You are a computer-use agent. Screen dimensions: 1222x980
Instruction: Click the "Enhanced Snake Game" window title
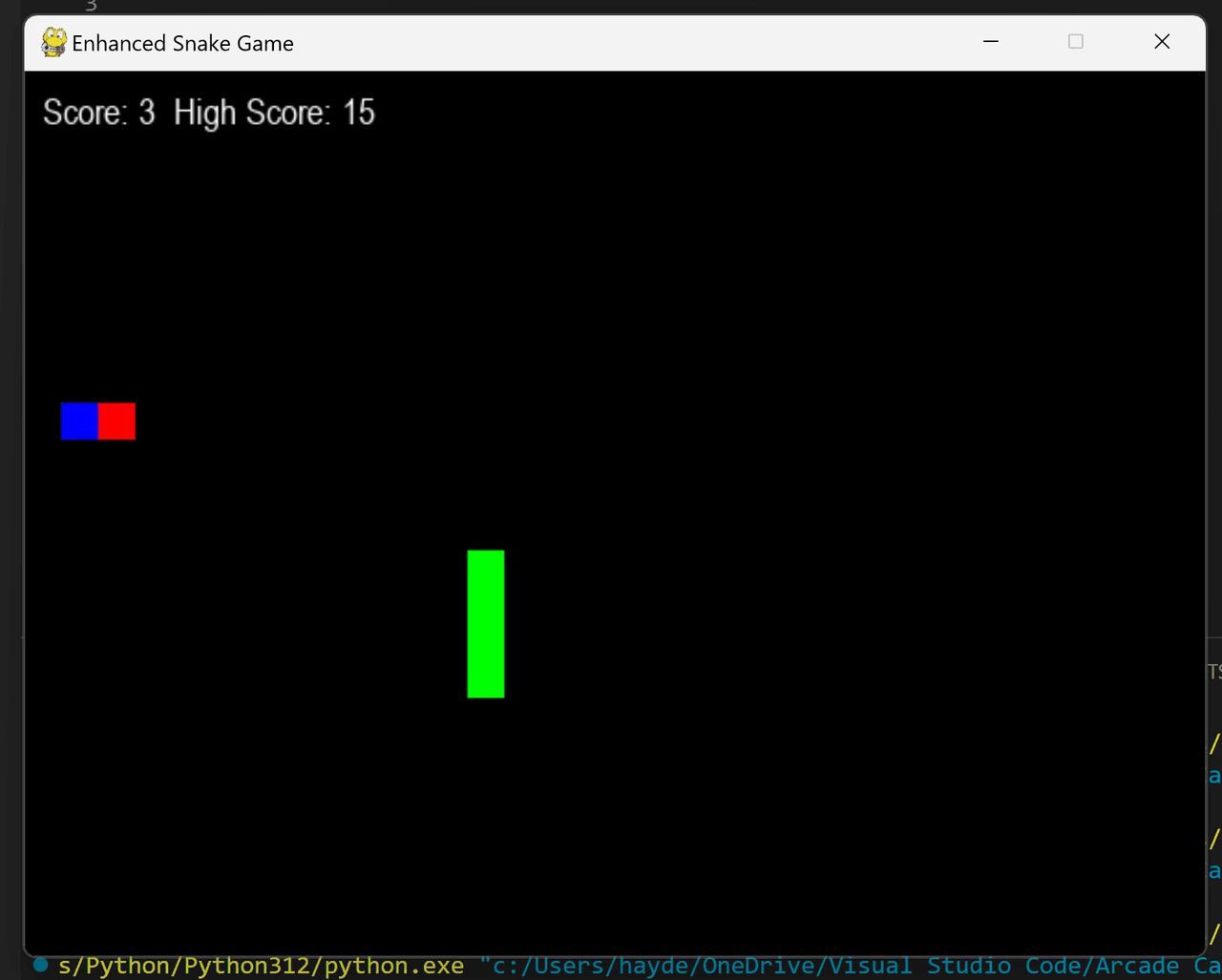[183, 43]
